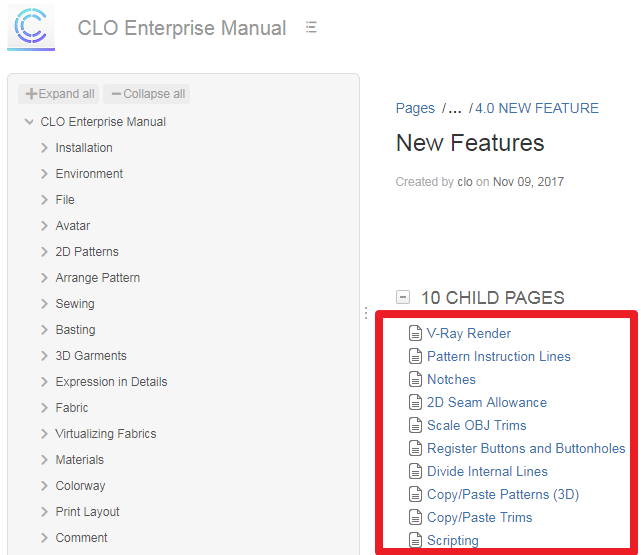Screen dimensions: 641x555
Task: Click the CLO logo icon
Action: (x=31, y=26)
